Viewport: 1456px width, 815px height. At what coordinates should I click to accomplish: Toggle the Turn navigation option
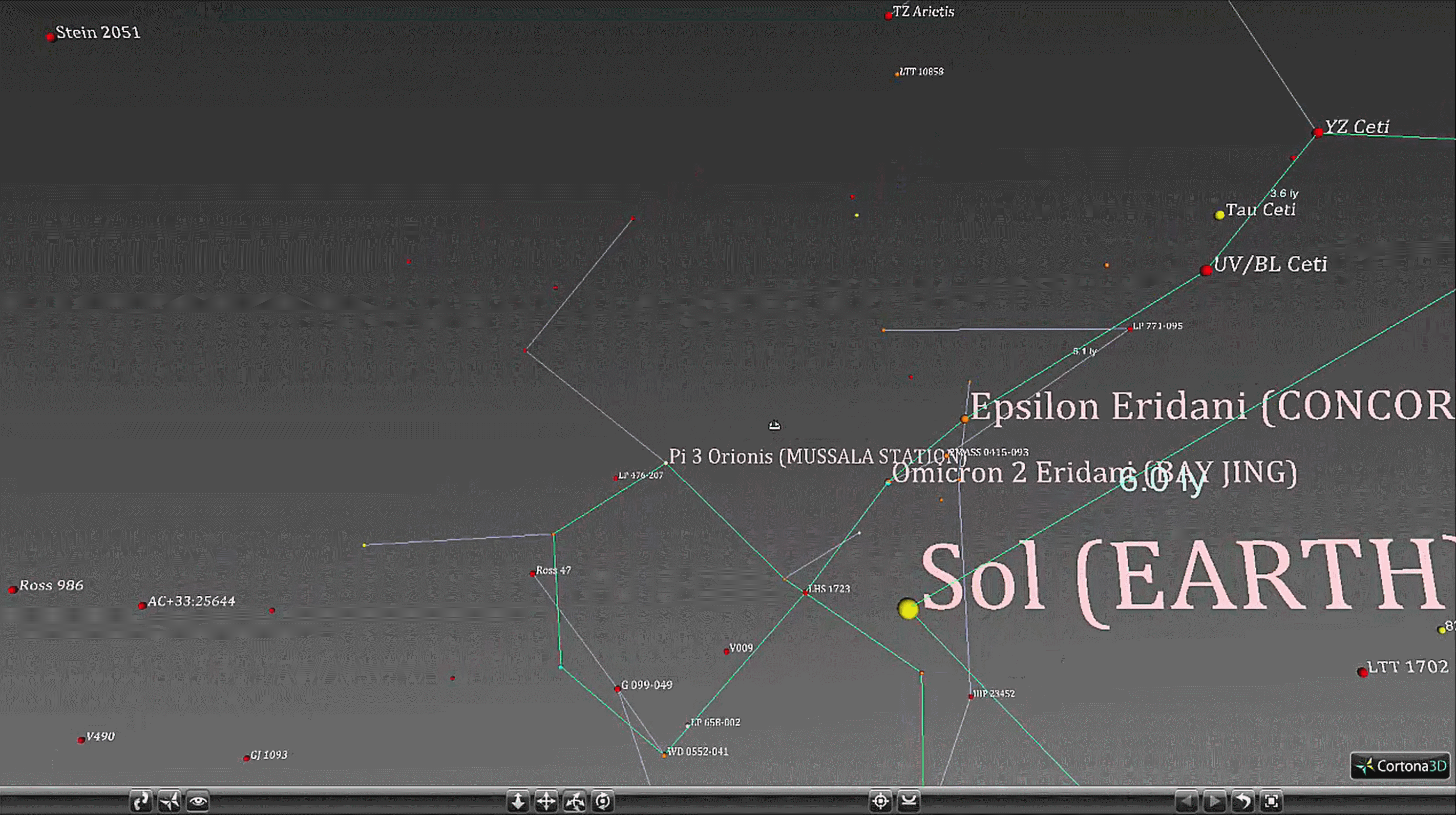coord(575,801)
